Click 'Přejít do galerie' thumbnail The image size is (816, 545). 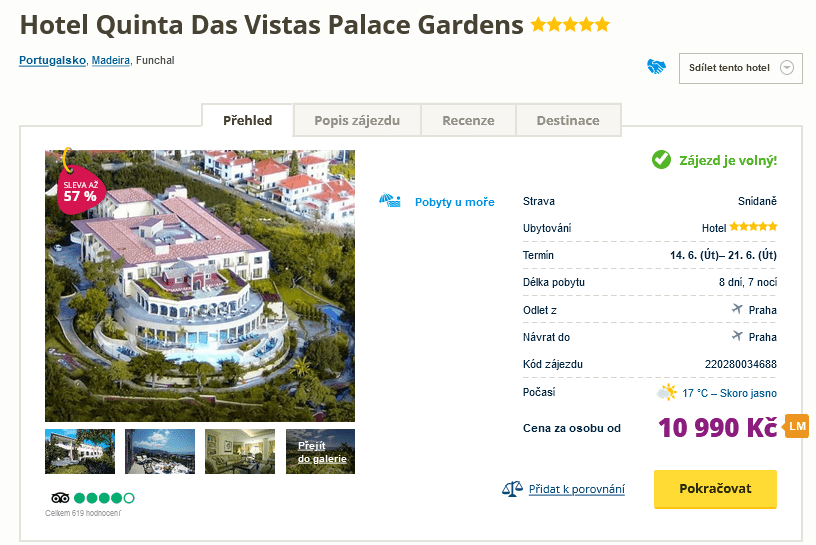click(x=320, y=451)
